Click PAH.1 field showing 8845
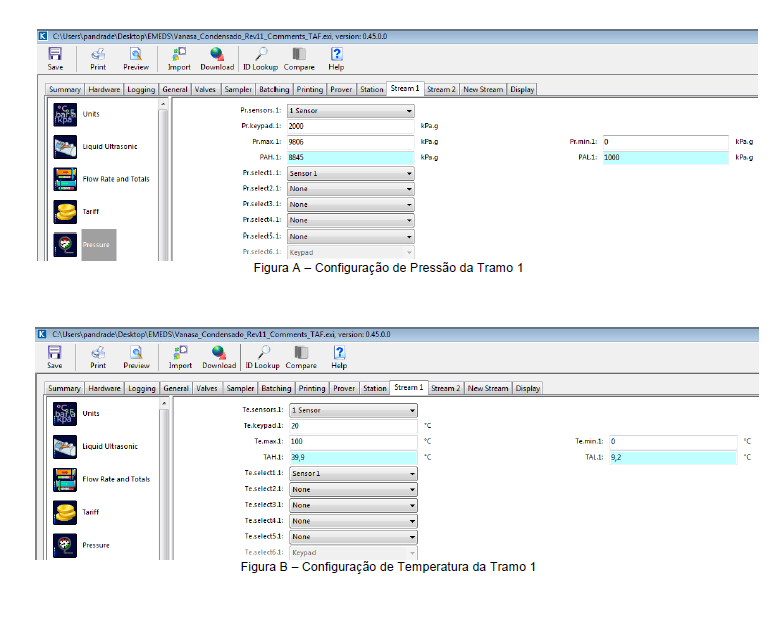 (350, 158)
